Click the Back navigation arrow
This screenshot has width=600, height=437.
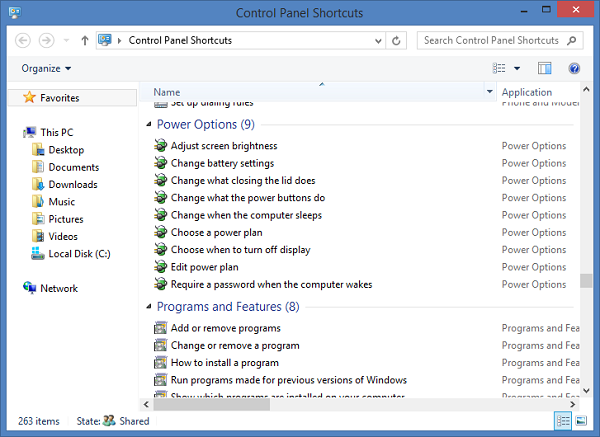[23, 41]
